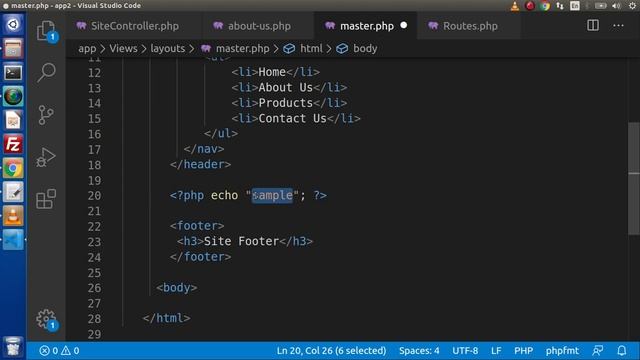Image resolution: width=640 pixels, height=360 pixels.
Task: Click the Views breadcrumb segment
Action: click(x=123, y=49)
